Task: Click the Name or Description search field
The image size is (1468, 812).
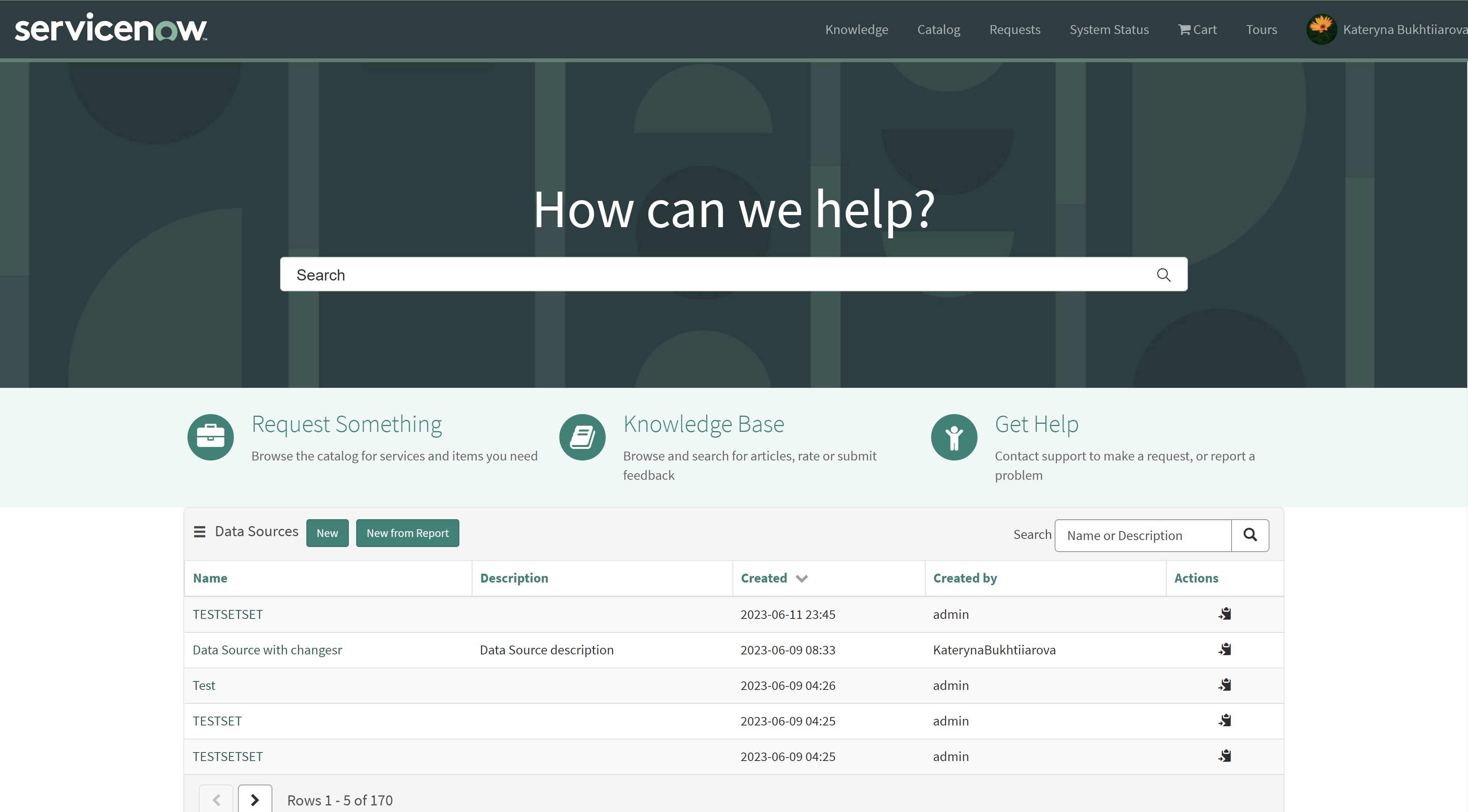Action: click(1142, 536)
